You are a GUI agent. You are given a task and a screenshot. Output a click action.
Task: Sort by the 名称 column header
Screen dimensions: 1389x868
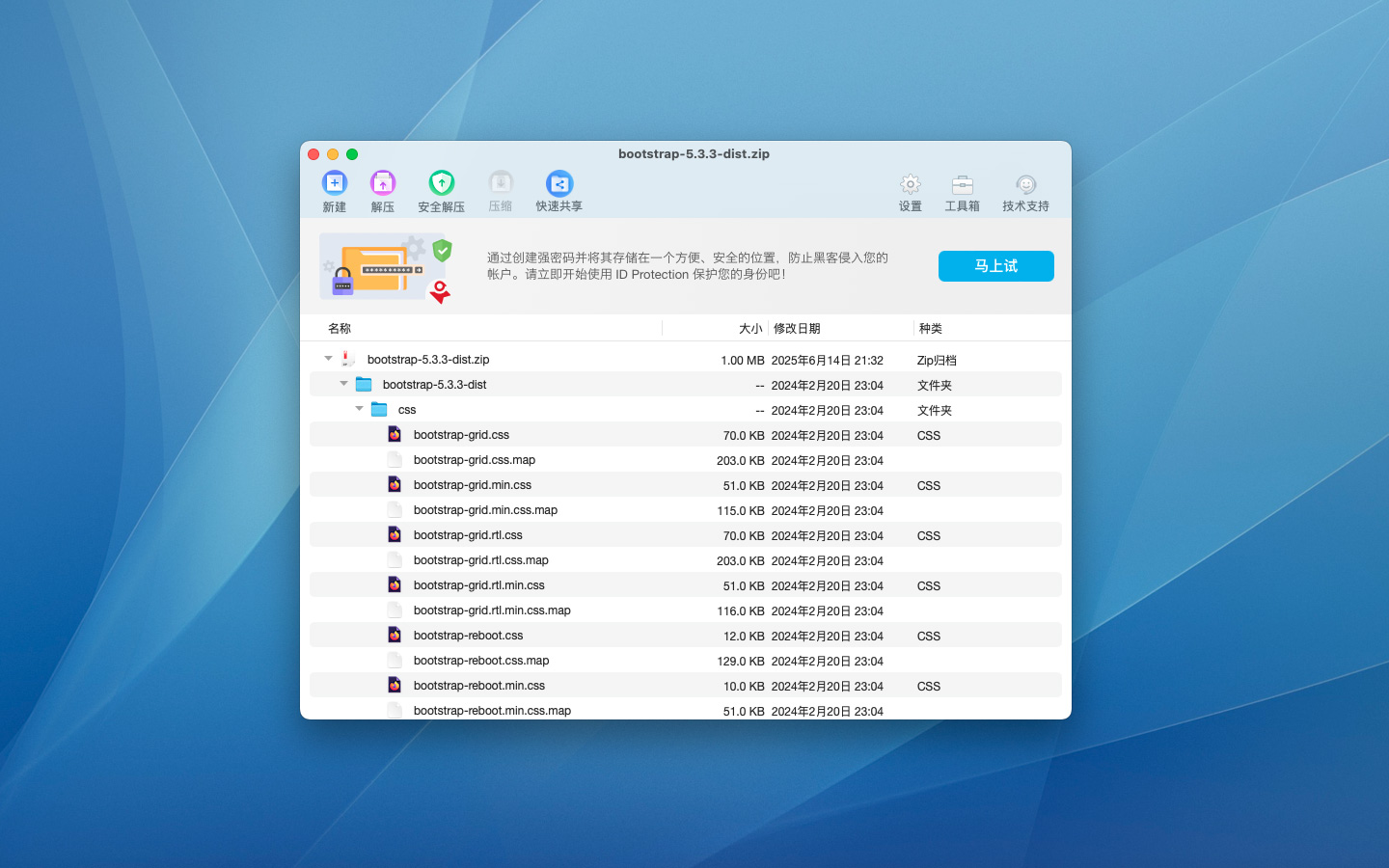pos(340,329)
